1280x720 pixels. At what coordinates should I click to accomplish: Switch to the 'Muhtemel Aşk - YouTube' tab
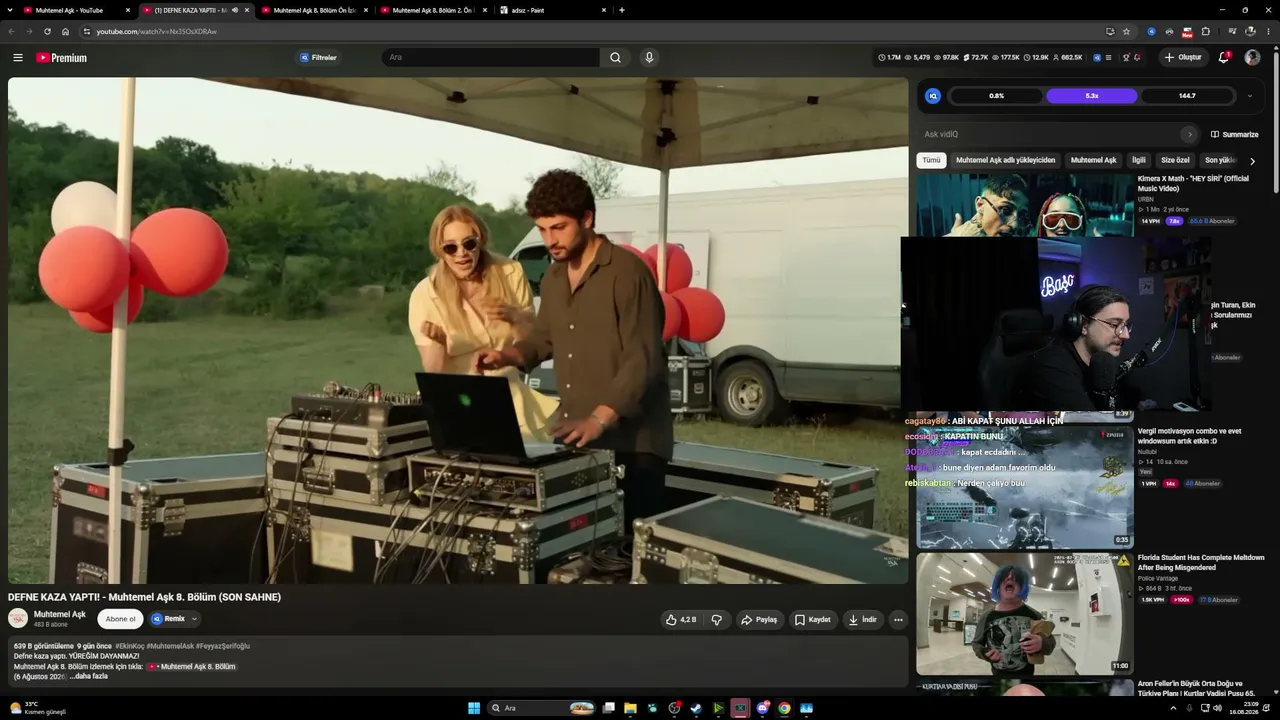(x=78, y=10)
